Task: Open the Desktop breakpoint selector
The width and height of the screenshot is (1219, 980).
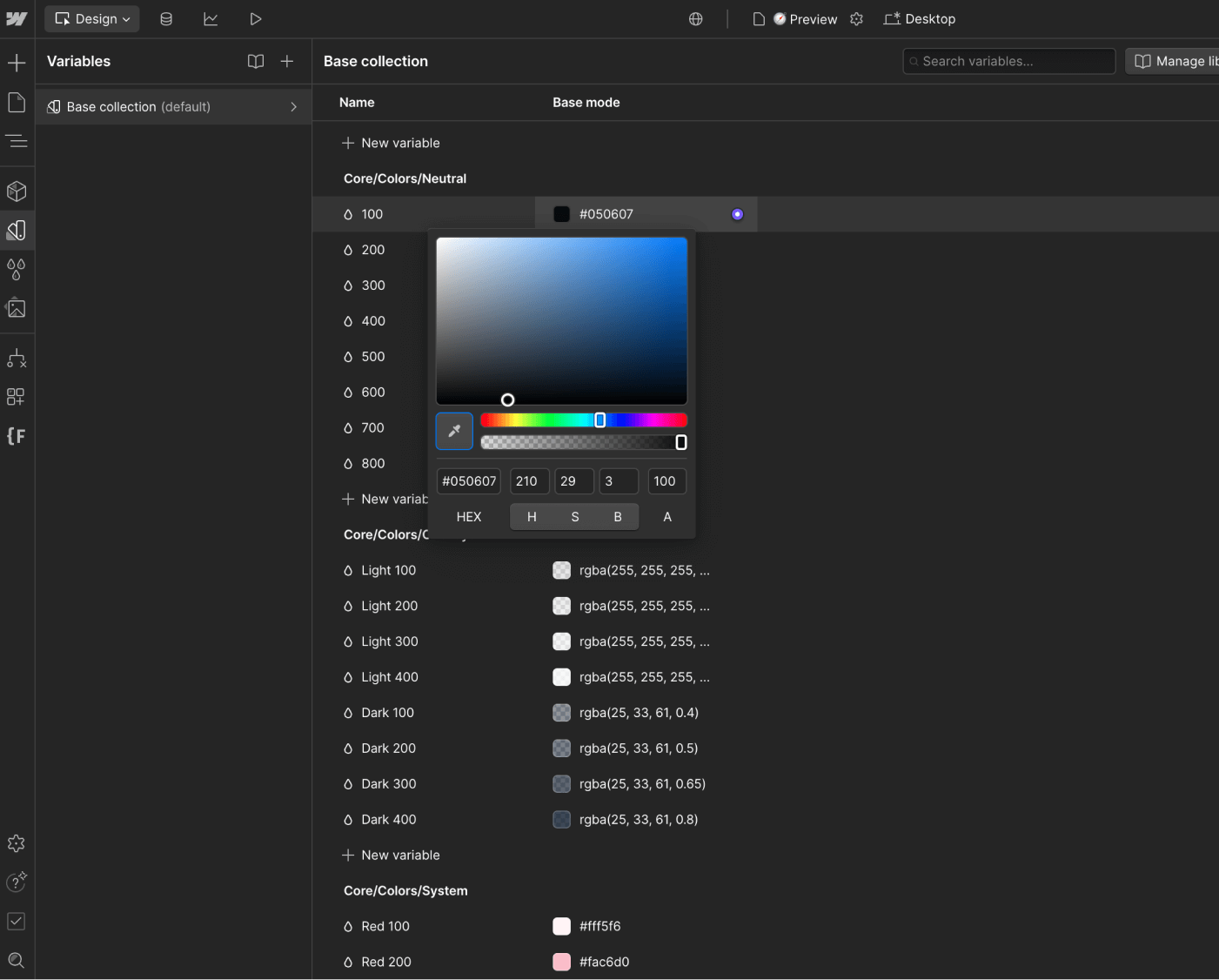Action: (x=920, y=18)
